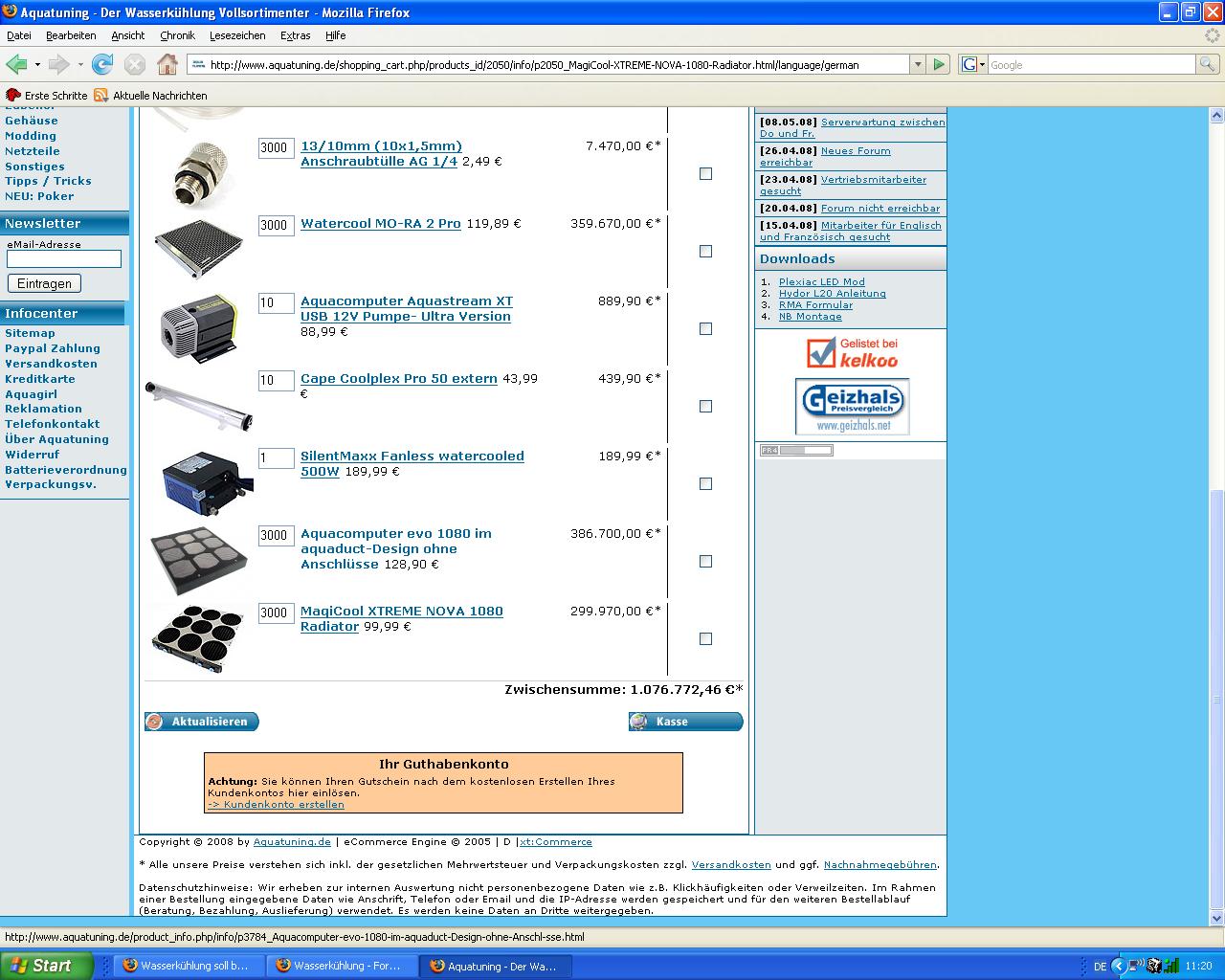Click quantity field for SilentMaxx Fanless 500W

pos(276,458)
